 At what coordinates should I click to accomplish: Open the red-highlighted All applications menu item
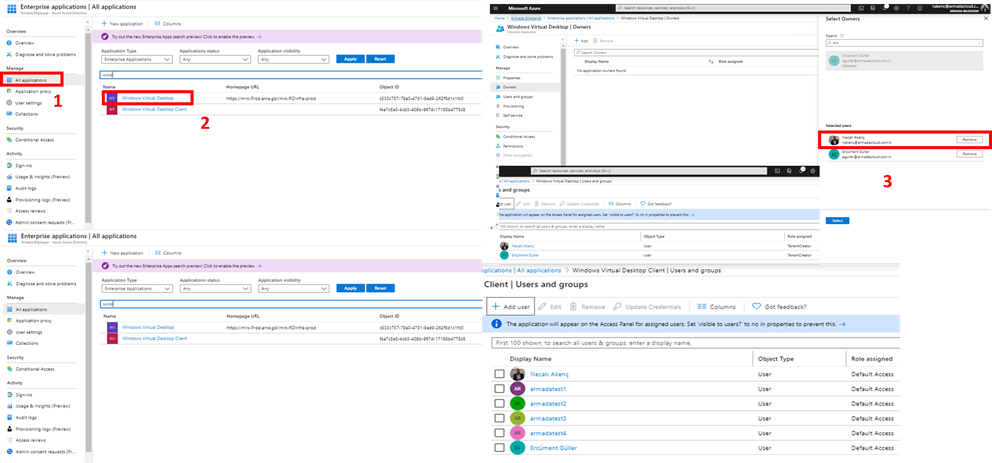pos(31,79)
